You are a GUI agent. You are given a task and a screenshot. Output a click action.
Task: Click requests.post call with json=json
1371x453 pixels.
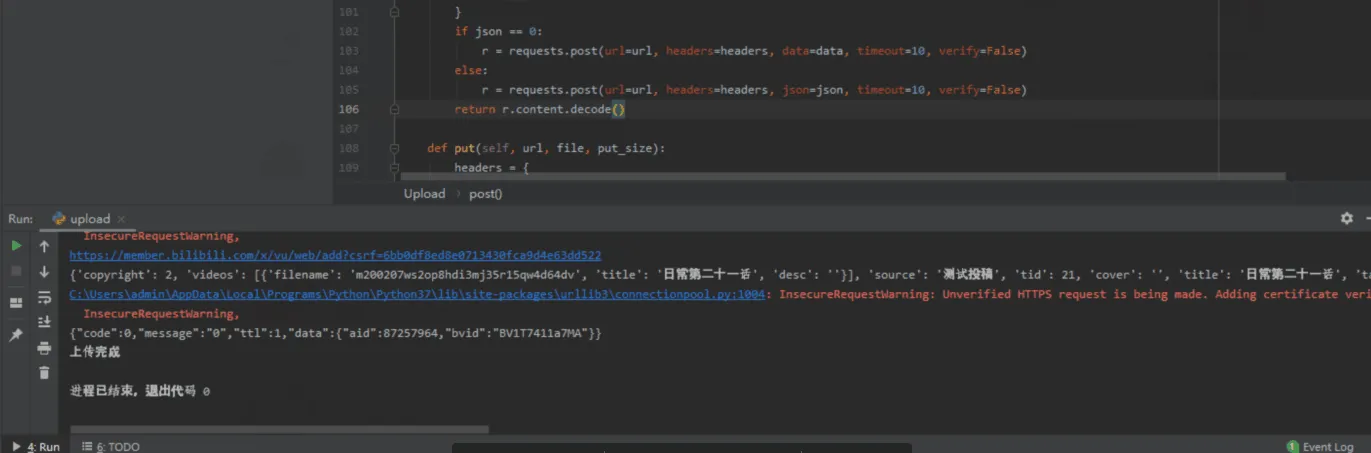pyautogui.click(x=754, y=90)
